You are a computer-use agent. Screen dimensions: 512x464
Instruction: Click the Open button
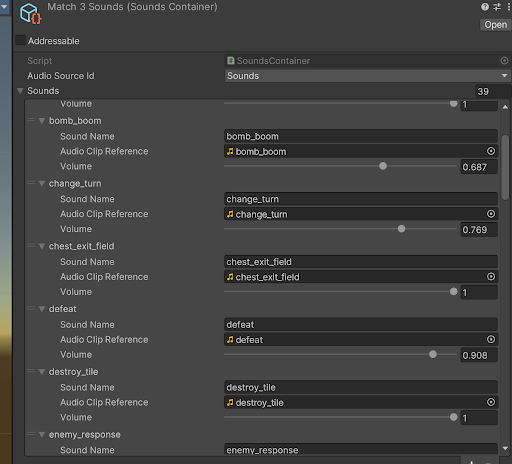click(x=496, y=25)
